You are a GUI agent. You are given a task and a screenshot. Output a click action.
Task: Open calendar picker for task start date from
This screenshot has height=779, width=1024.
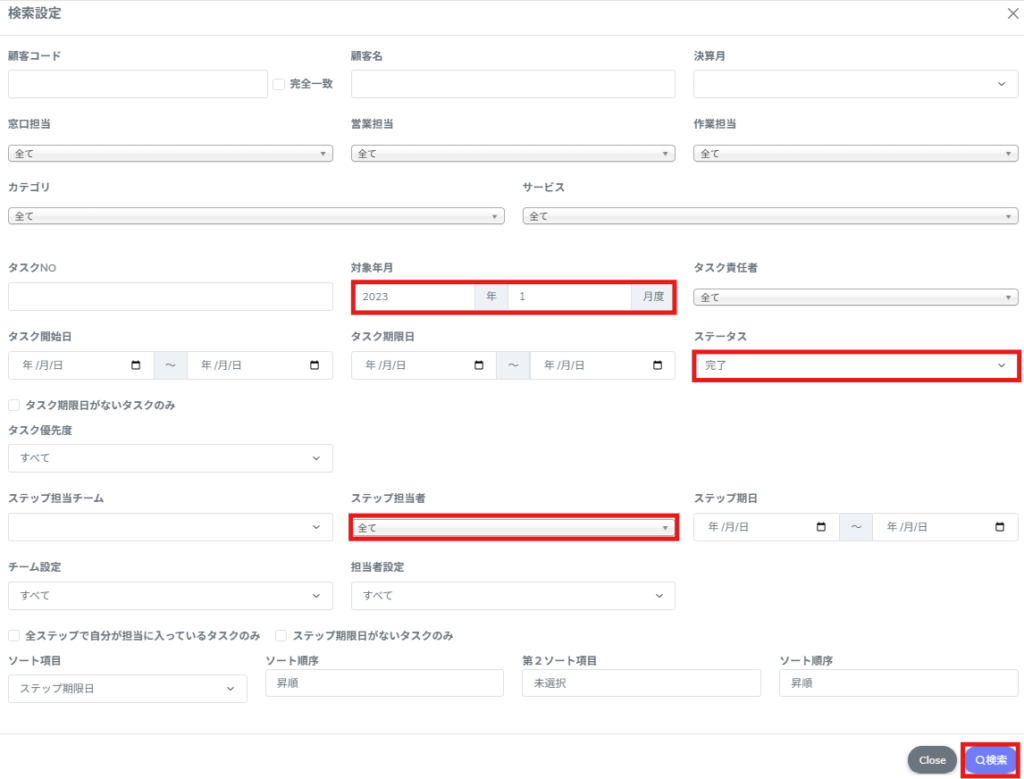point(136,366)
